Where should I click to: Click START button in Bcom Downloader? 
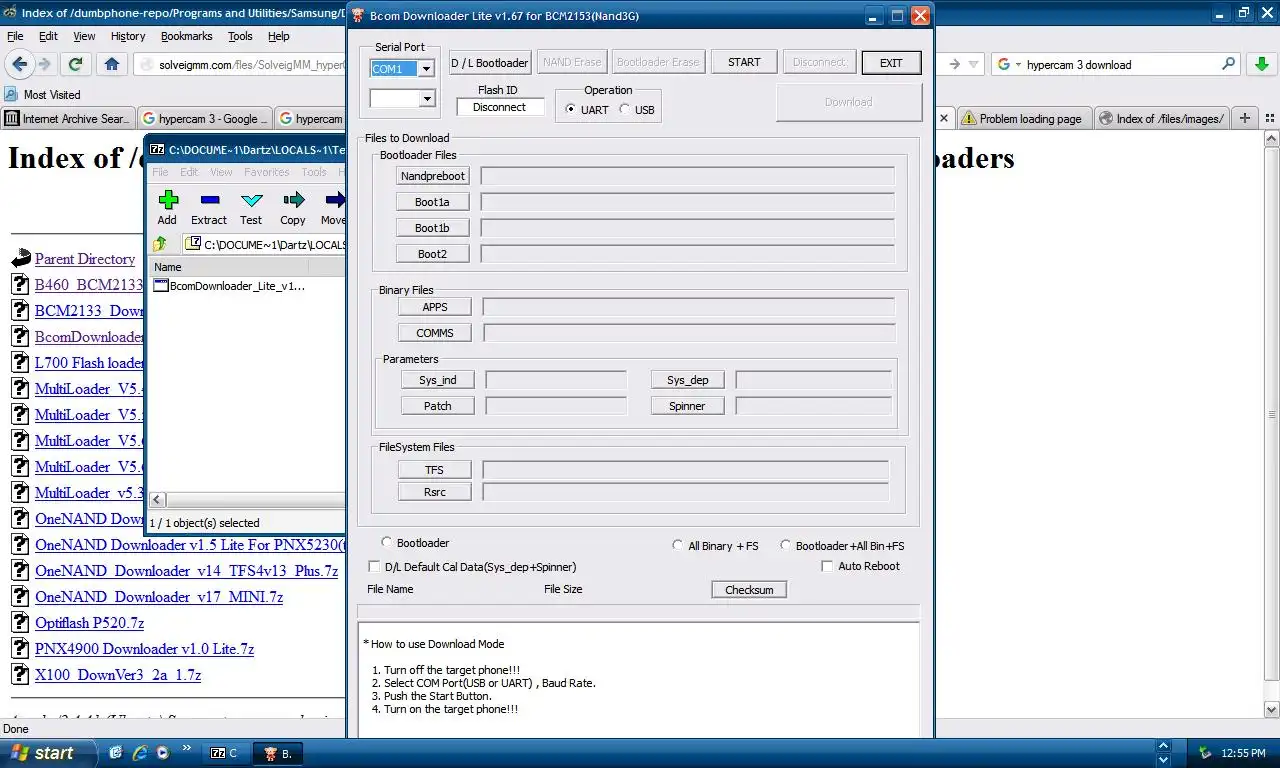744,62
